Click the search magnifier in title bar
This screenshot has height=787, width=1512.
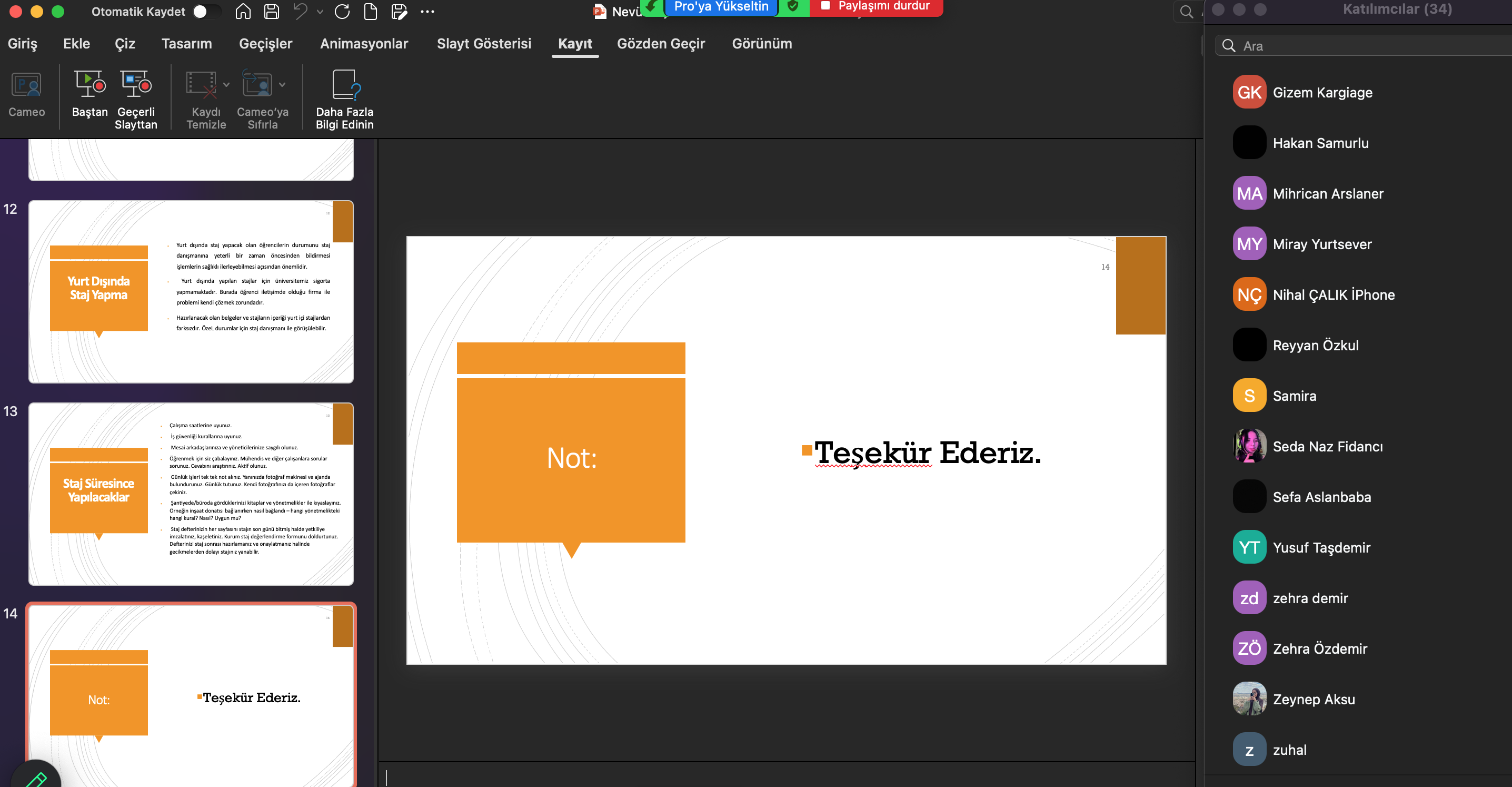pyautogui.click(x=1186, y=12)
